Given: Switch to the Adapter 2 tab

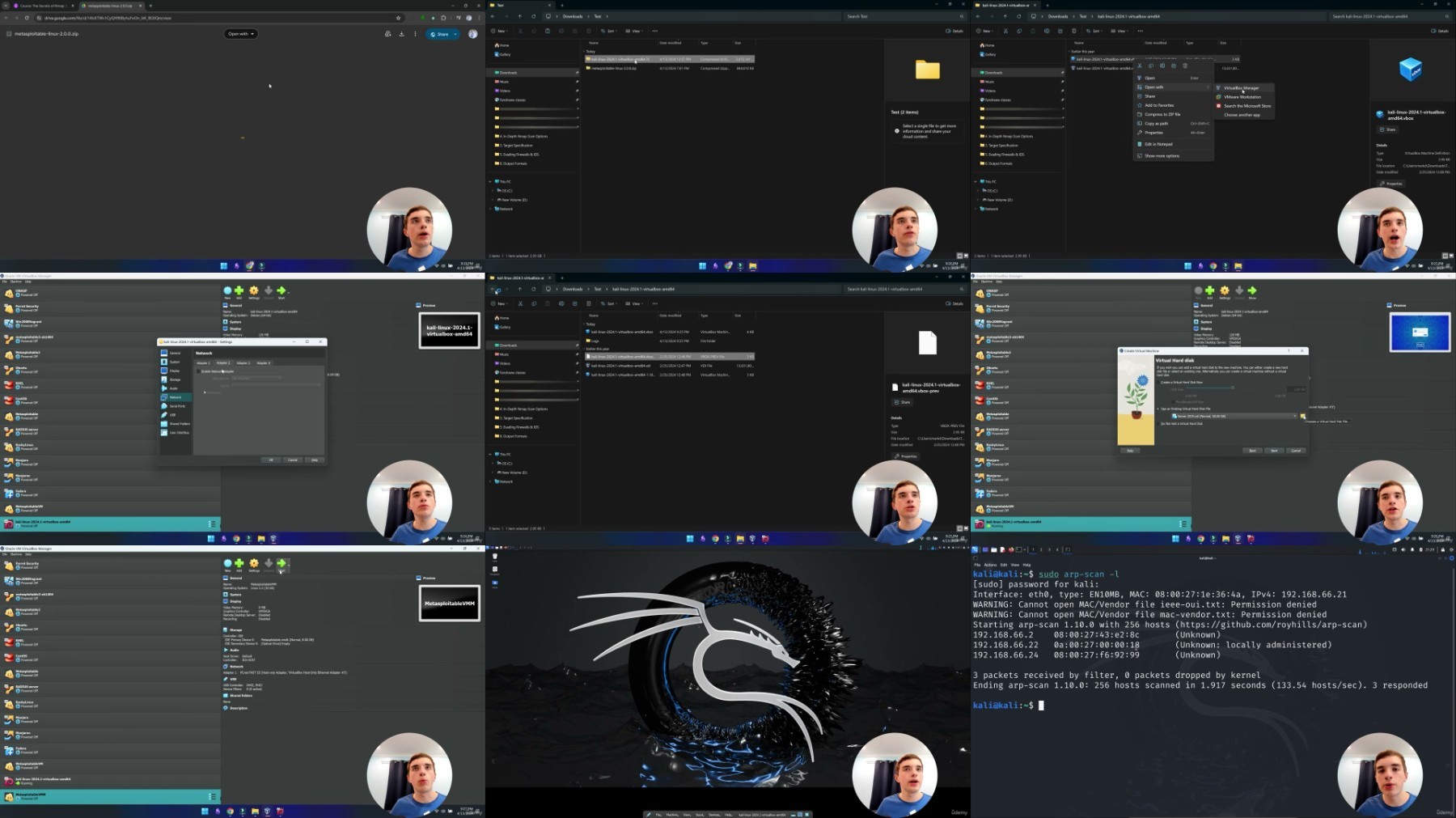Looking at the screenshot, I should (x=223, y=362).
